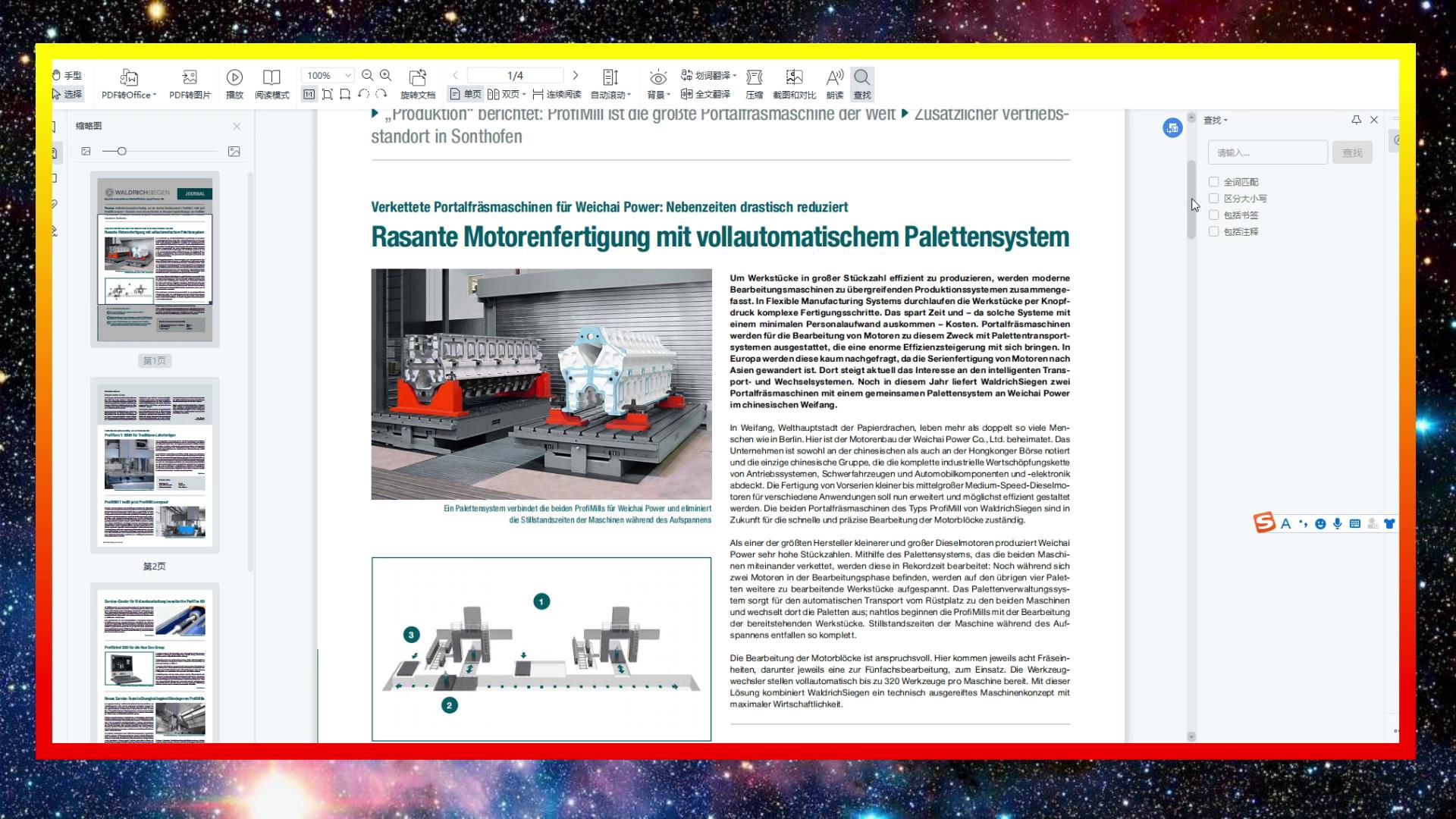Click the zoom out magnifier
Image resolution: width=1456 pixels, height=819 pixels.
tap(368, 75)
